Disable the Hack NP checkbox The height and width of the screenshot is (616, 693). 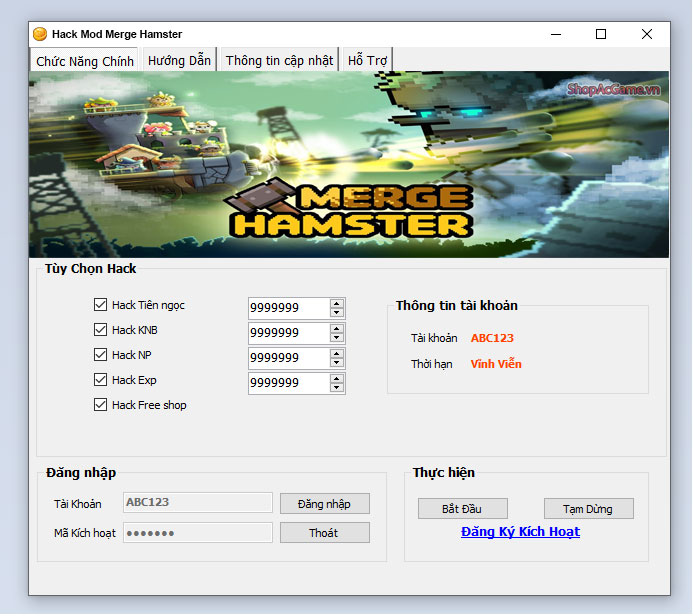click(100, 354)
